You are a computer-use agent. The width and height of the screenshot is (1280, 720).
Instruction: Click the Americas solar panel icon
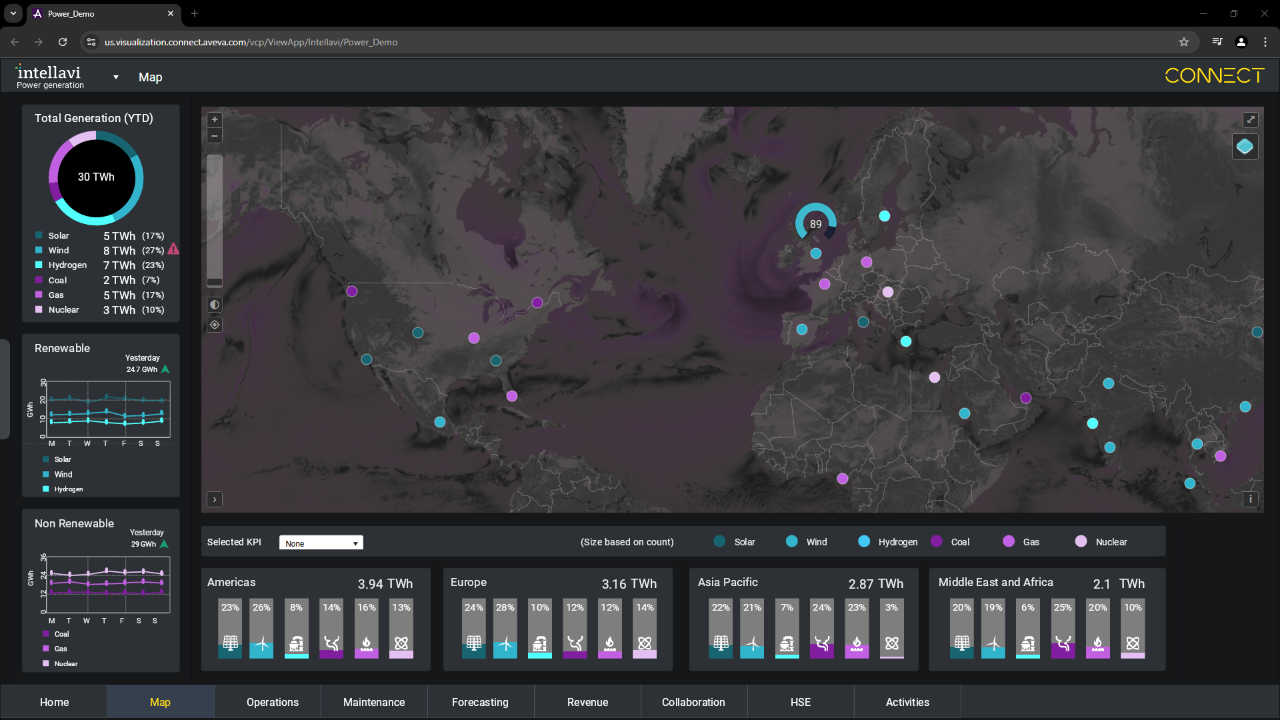tap(230, 643)
